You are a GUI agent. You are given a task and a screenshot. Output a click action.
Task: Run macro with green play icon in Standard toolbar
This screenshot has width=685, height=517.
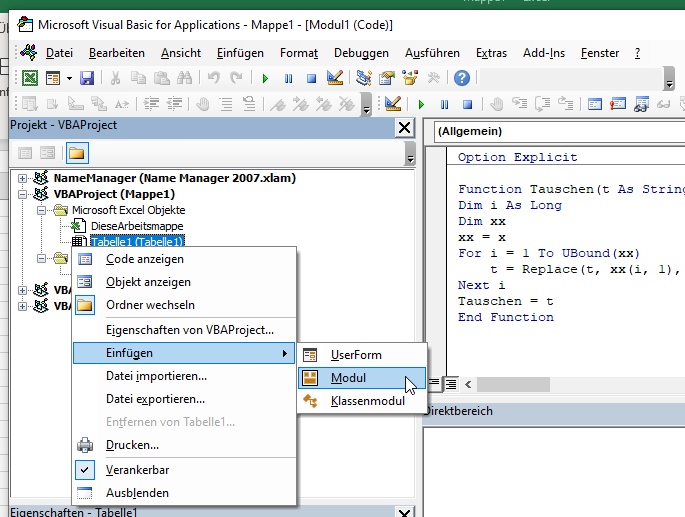[265, 79]
